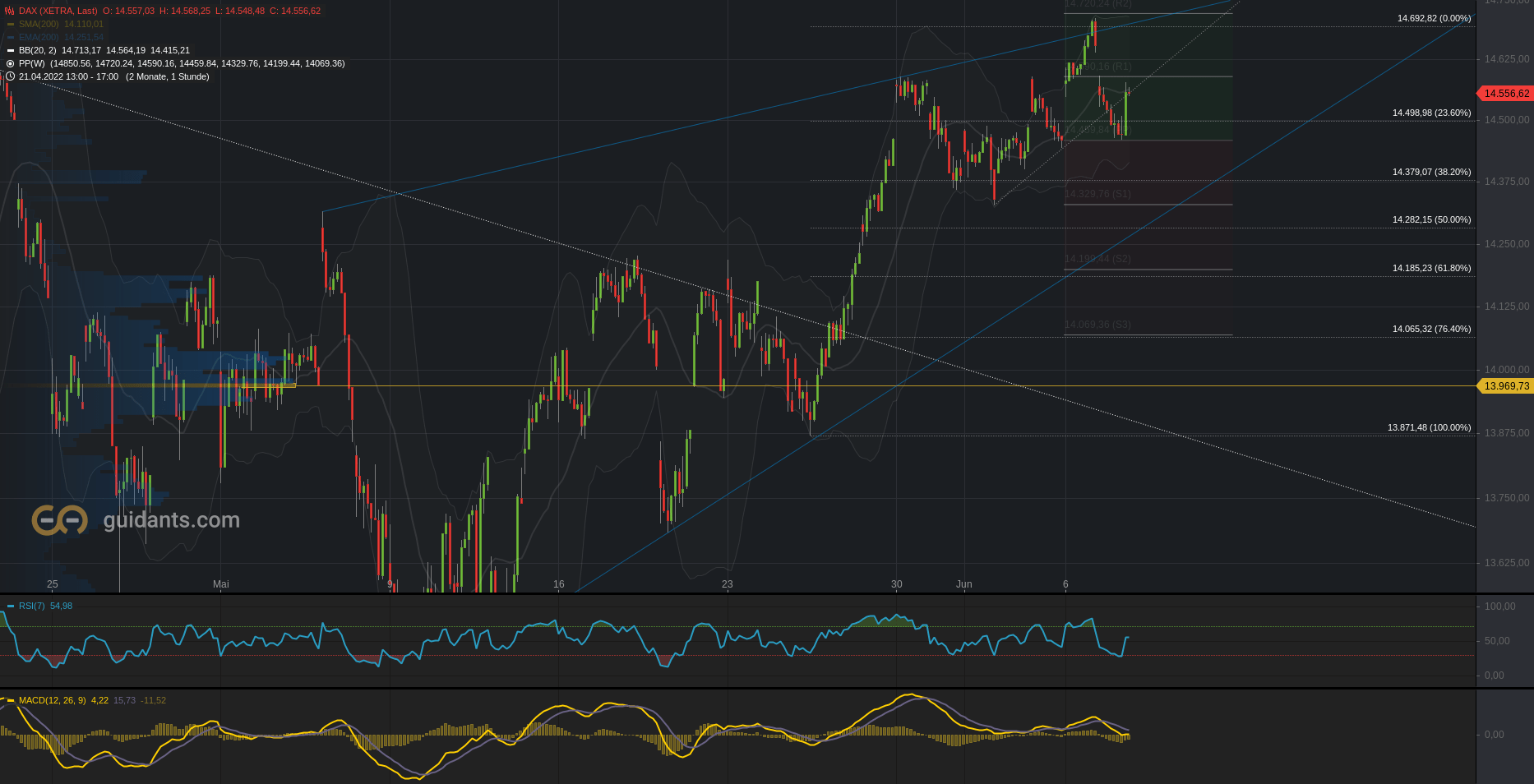Click Fibonacci label 14.498,98 (23.60%)
Screen dimensions: 1534x784
click(1431, 113)
